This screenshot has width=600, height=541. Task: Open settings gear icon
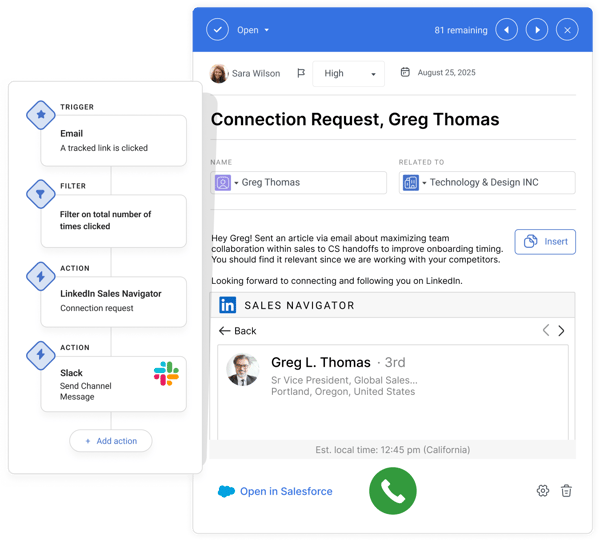pyautogui.click(x=543, y=491)
